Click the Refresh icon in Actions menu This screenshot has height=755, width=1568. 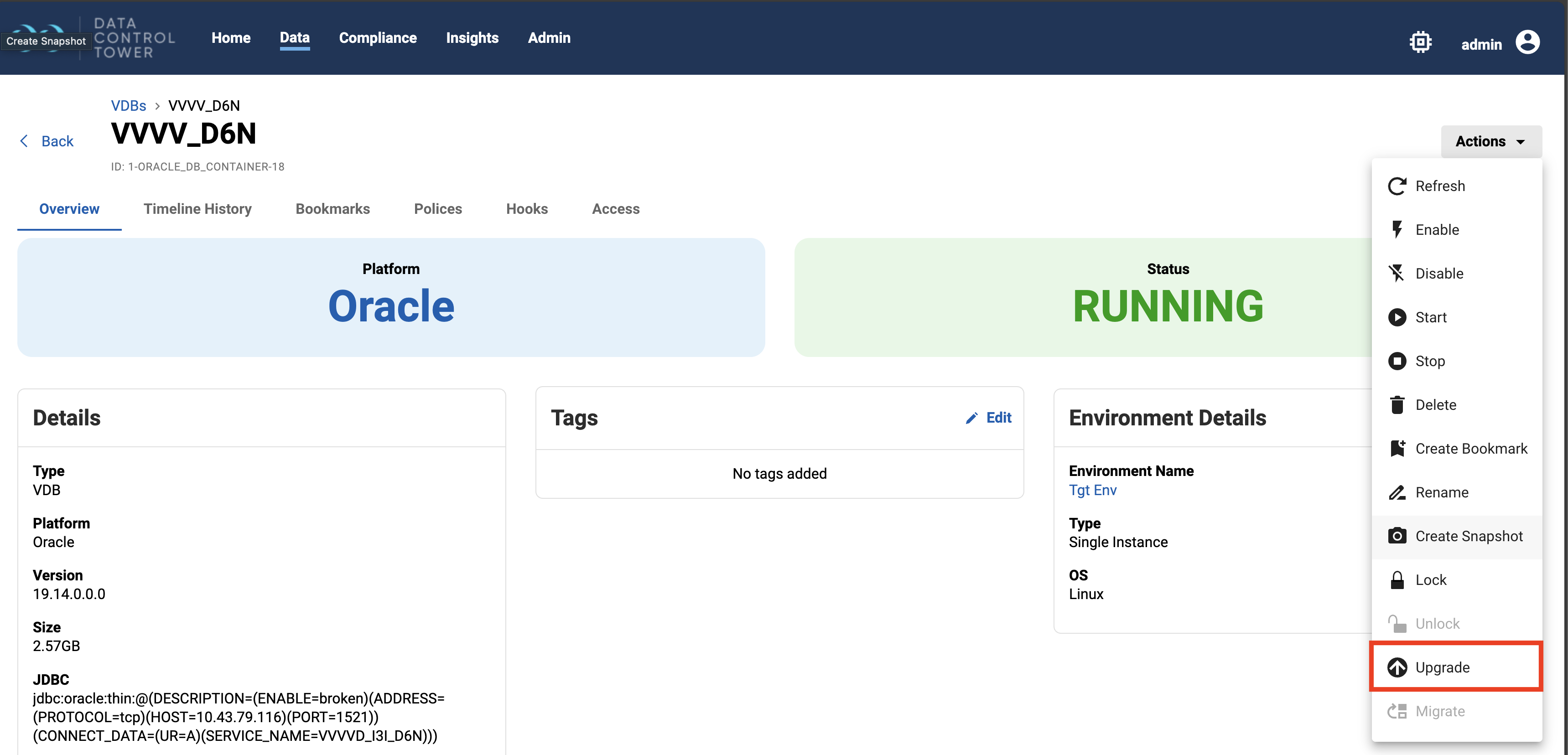pyautogui.click(x=1397, y=186)
